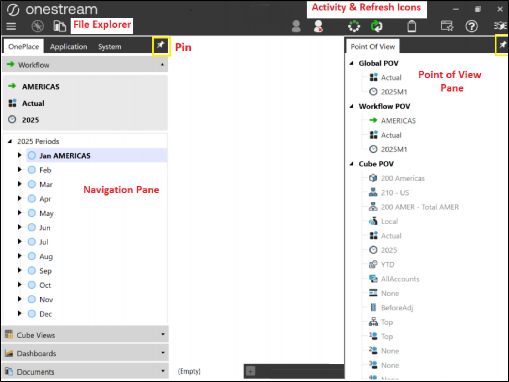Pin the navigation pane
The width and height of the screenshot is (509, 382).
161,46
